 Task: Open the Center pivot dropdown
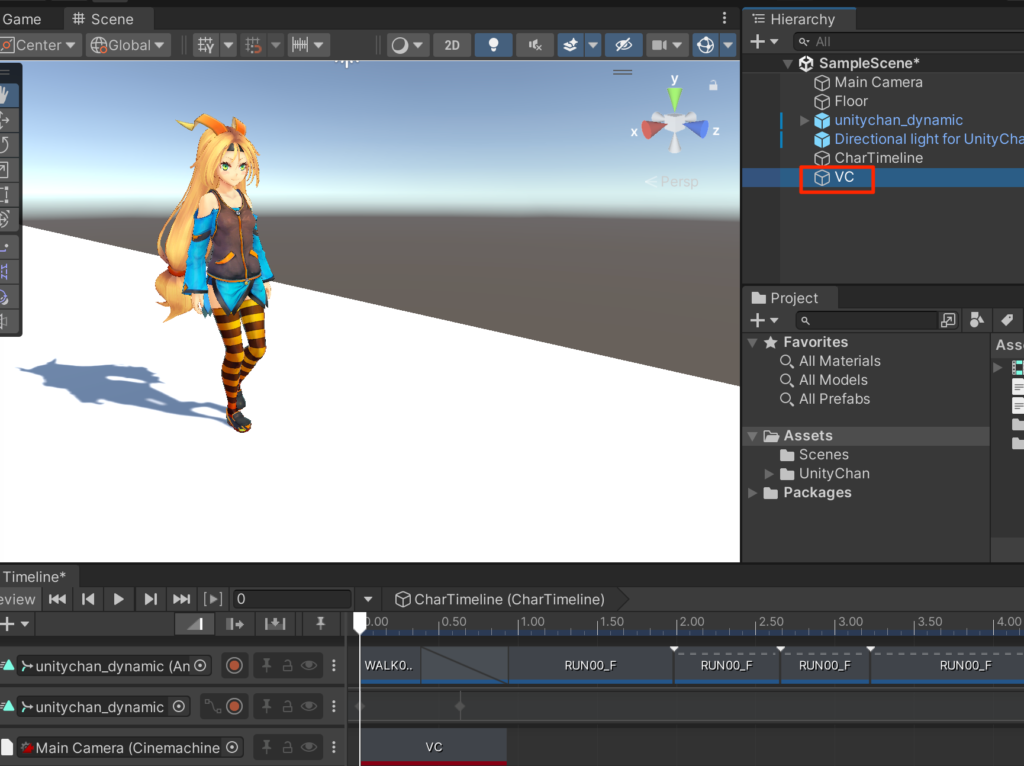click(x=39, y=45)
